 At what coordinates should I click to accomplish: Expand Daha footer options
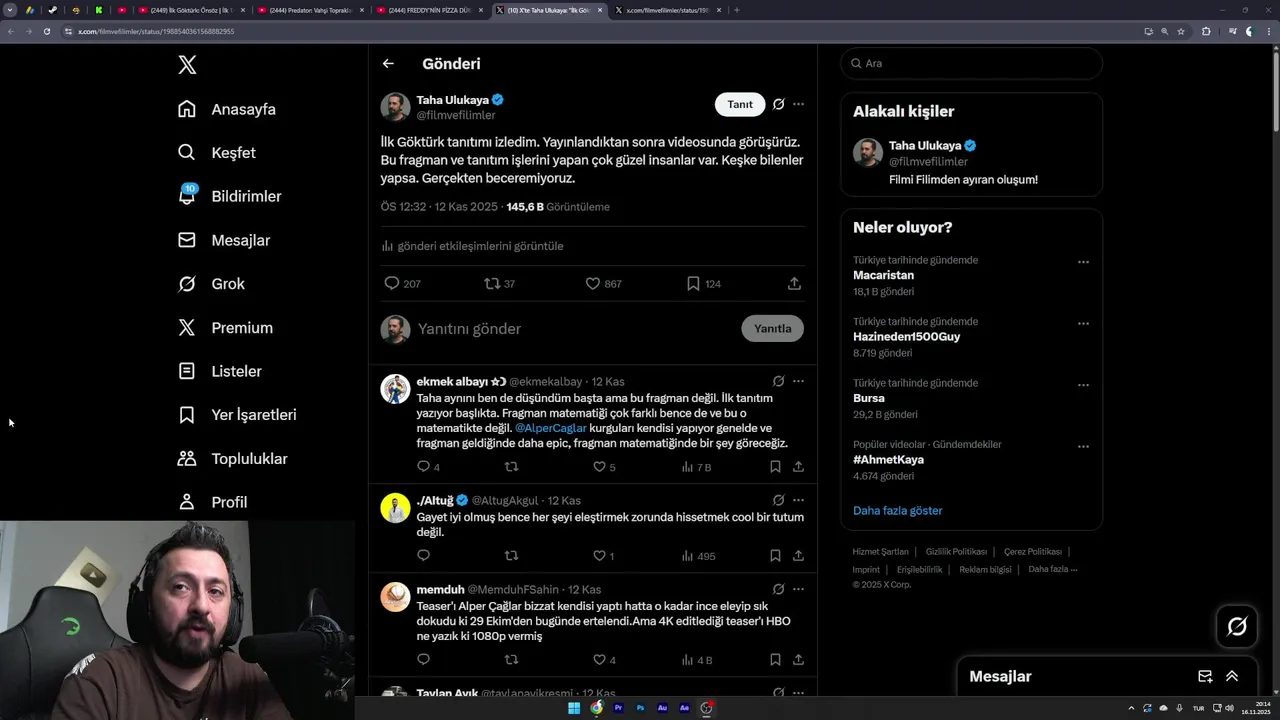point(1052,569)
